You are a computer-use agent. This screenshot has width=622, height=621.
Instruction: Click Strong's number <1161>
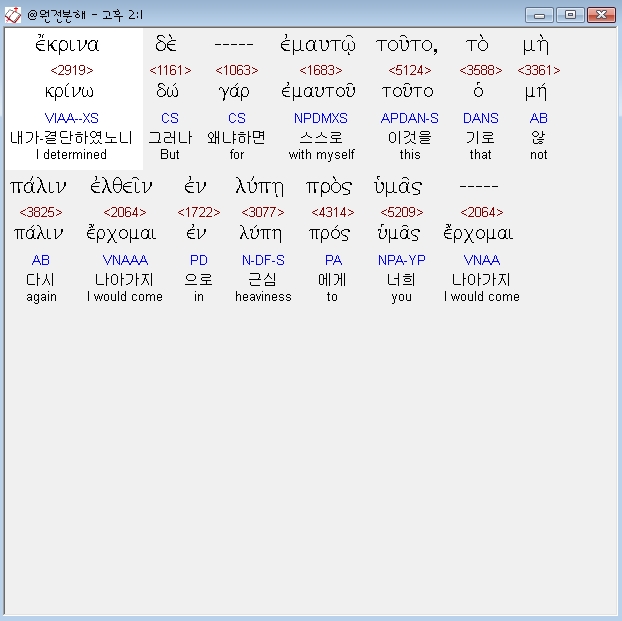(170, 70)
